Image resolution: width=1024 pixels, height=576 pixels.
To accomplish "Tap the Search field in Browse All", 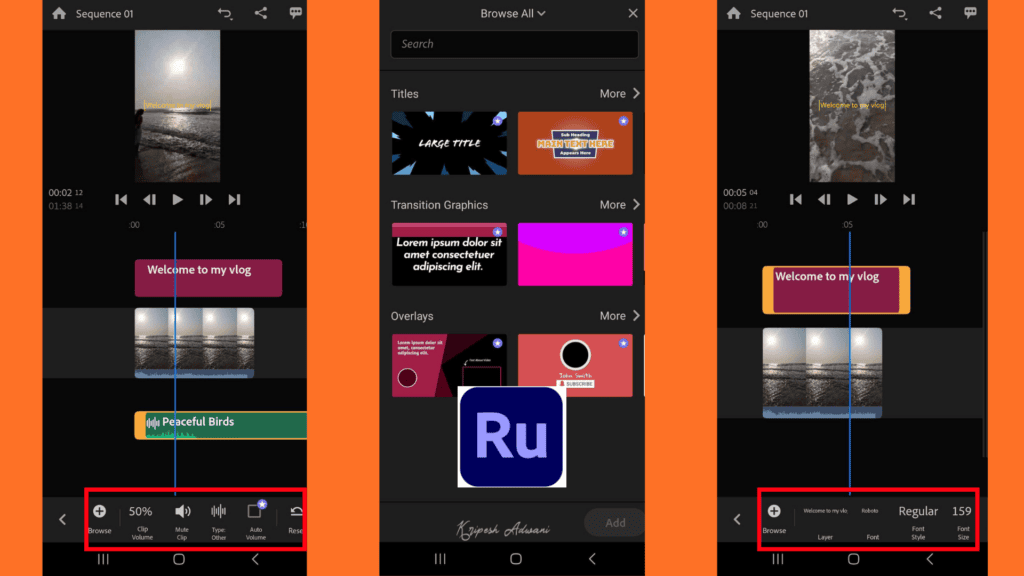I will click(x=513, y=44).
